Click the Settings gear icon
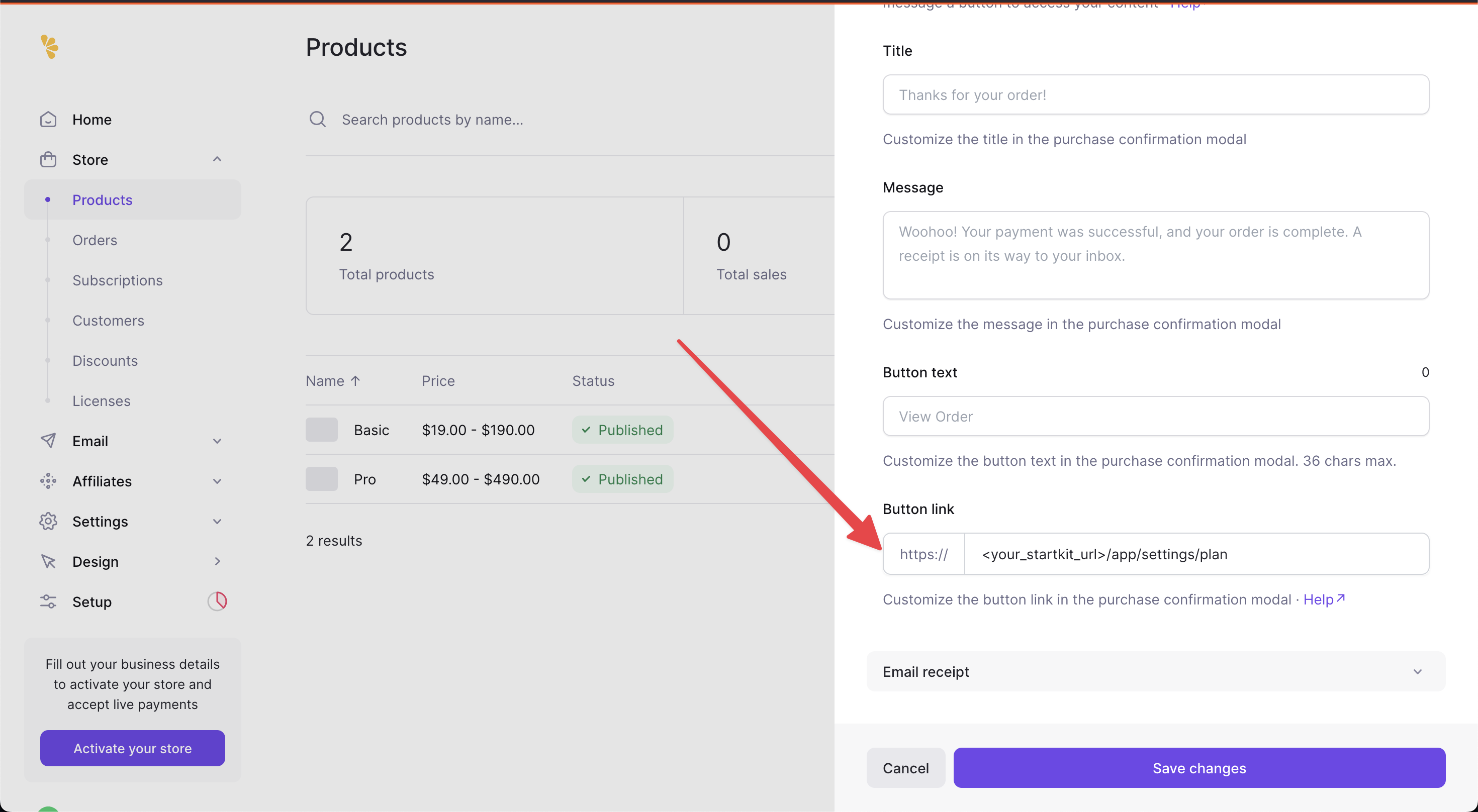This screenshot has width=1478, height=812. coord(48,521)
